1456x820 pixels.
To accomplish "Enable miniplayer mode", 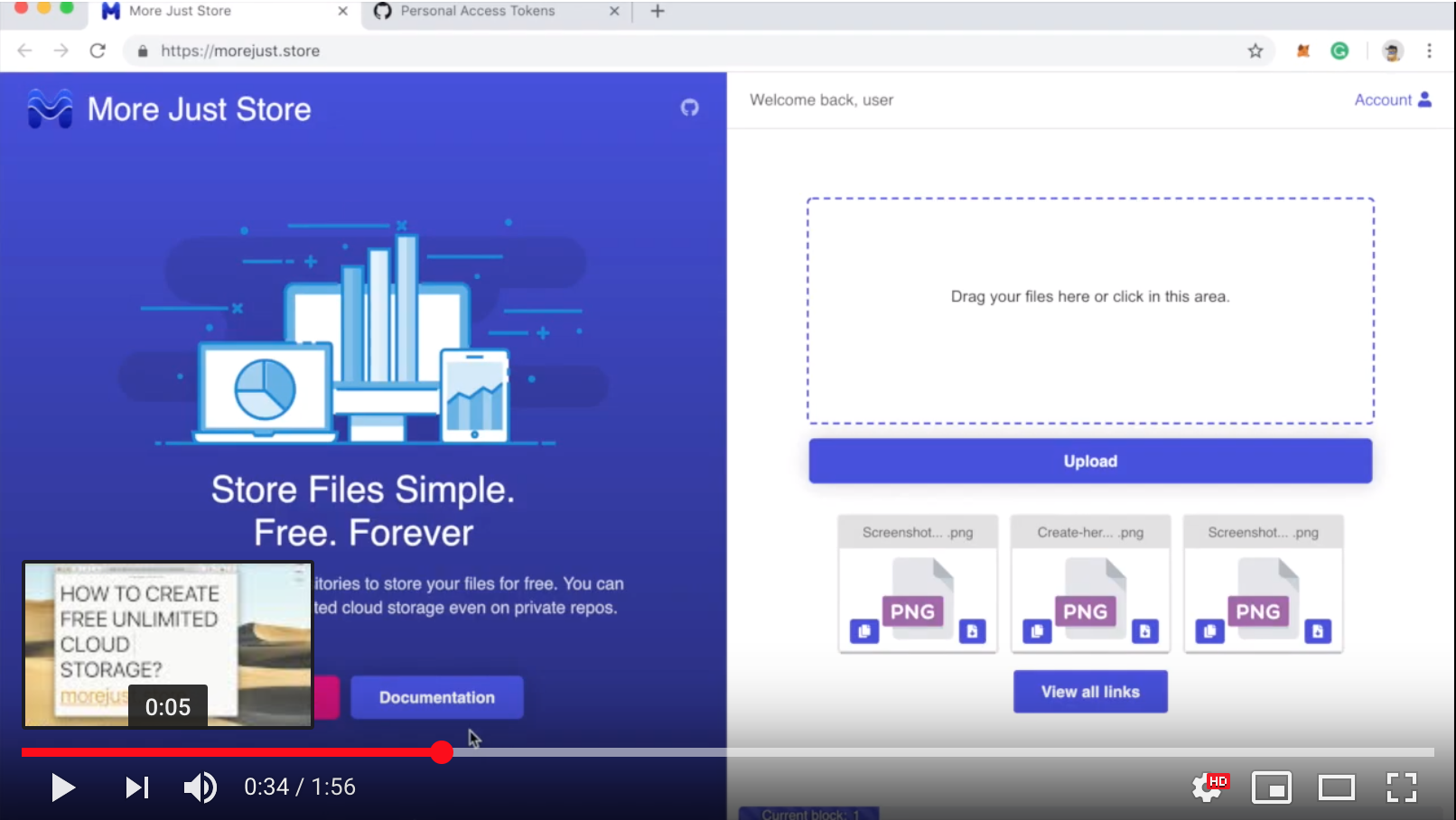I will (x=1272, y=788).
